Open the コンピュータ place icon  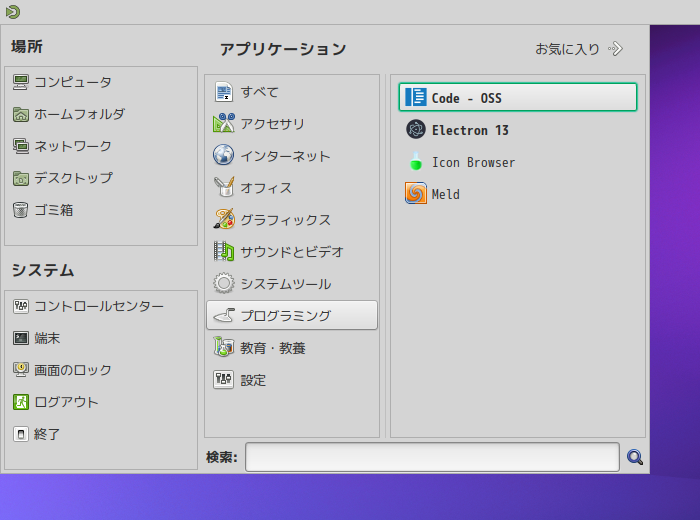21,82
